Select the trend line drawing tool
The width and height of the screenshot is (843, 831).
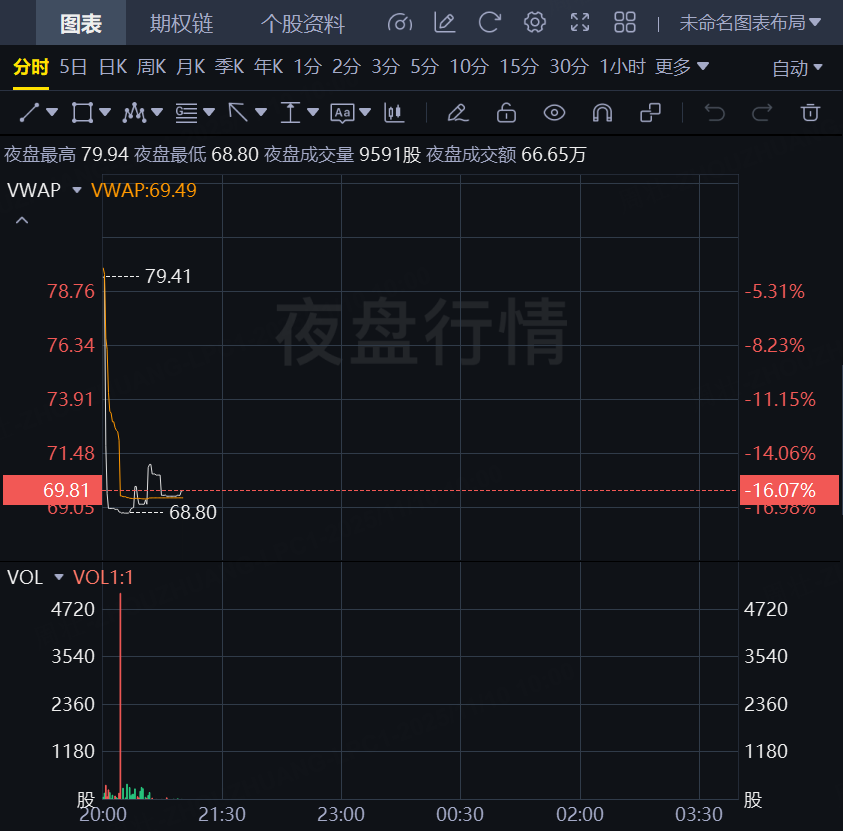point(29,112)
